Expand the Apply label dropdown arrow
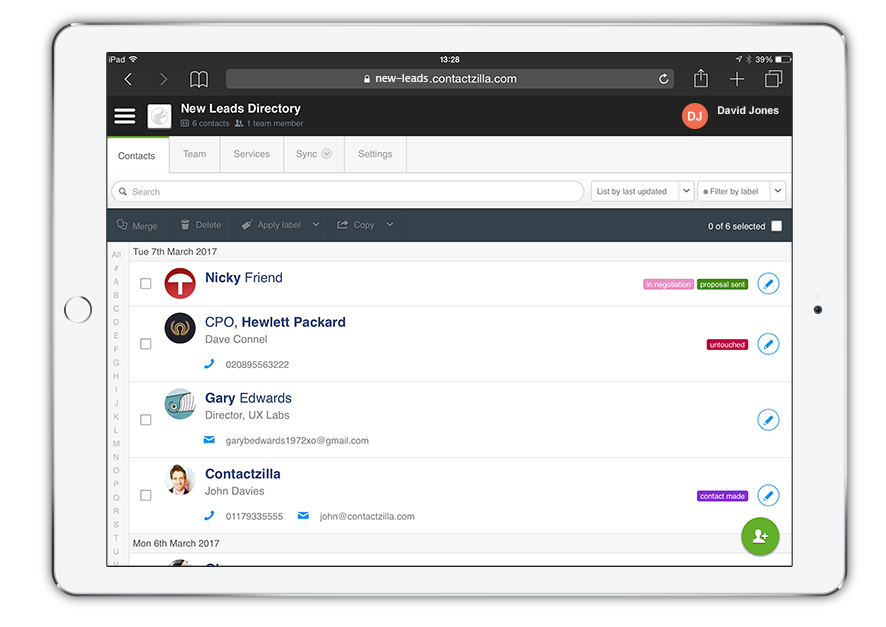The image size is (886, 627). coord(316,225)
